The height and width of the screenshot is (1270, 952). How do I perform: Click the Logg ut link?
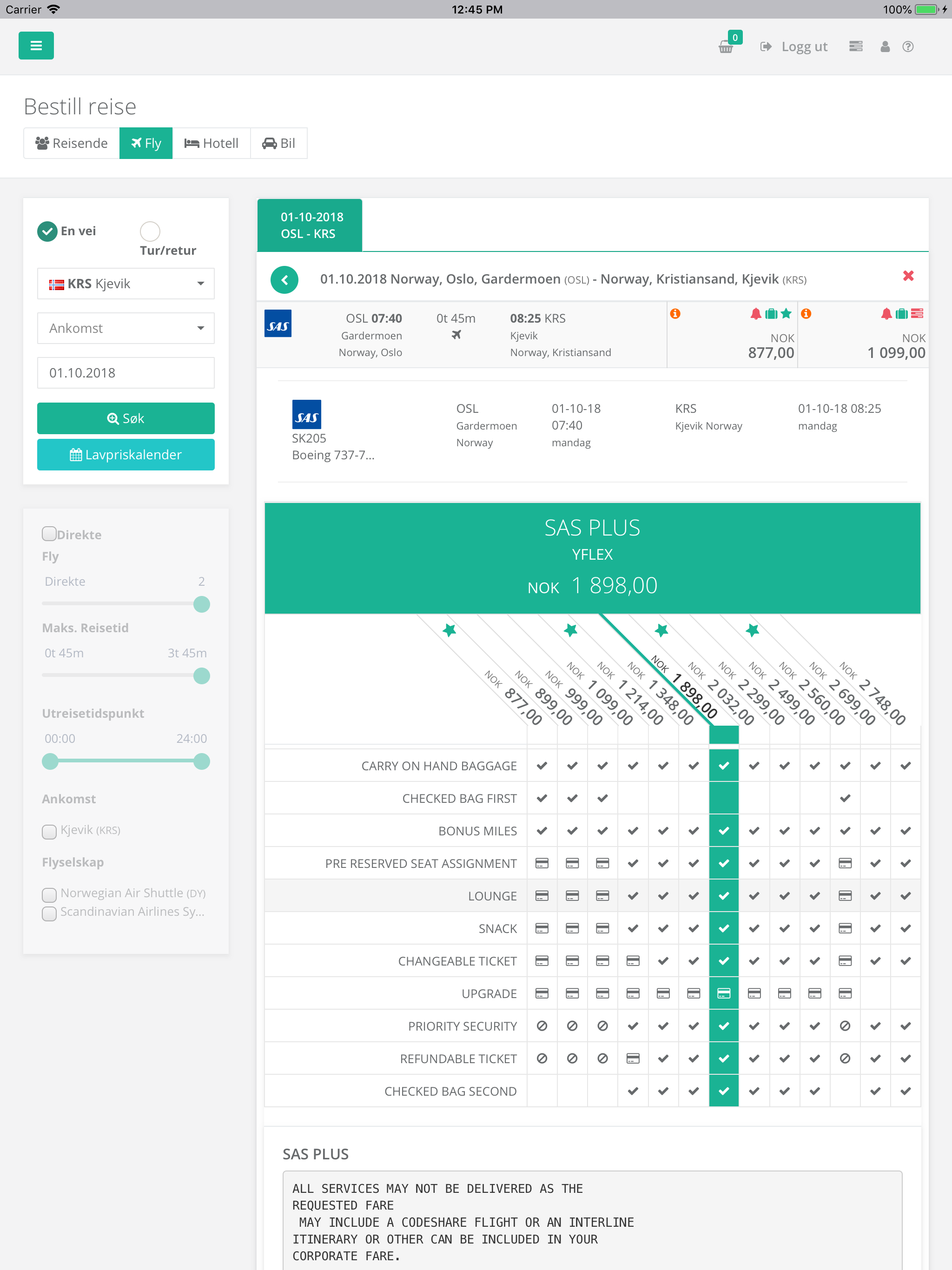click(794, 46)
